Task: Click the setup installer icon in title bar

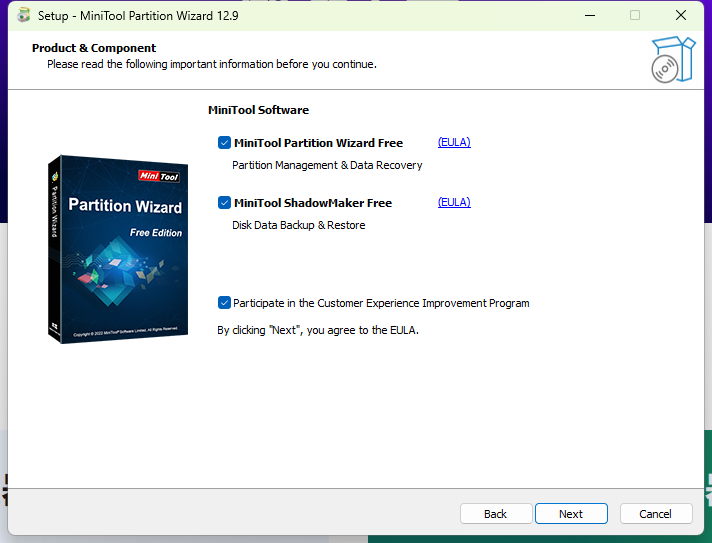Action: 23,15
